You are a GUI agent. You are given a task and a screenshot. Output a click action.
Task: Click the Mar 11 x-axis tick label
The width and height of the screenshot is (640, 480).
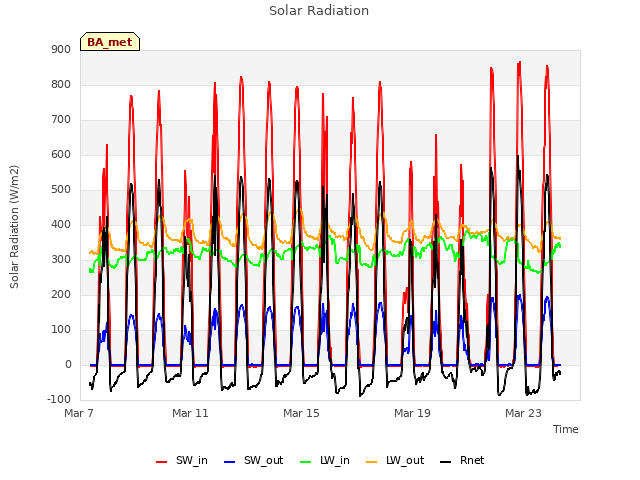[x=190, y=413]
